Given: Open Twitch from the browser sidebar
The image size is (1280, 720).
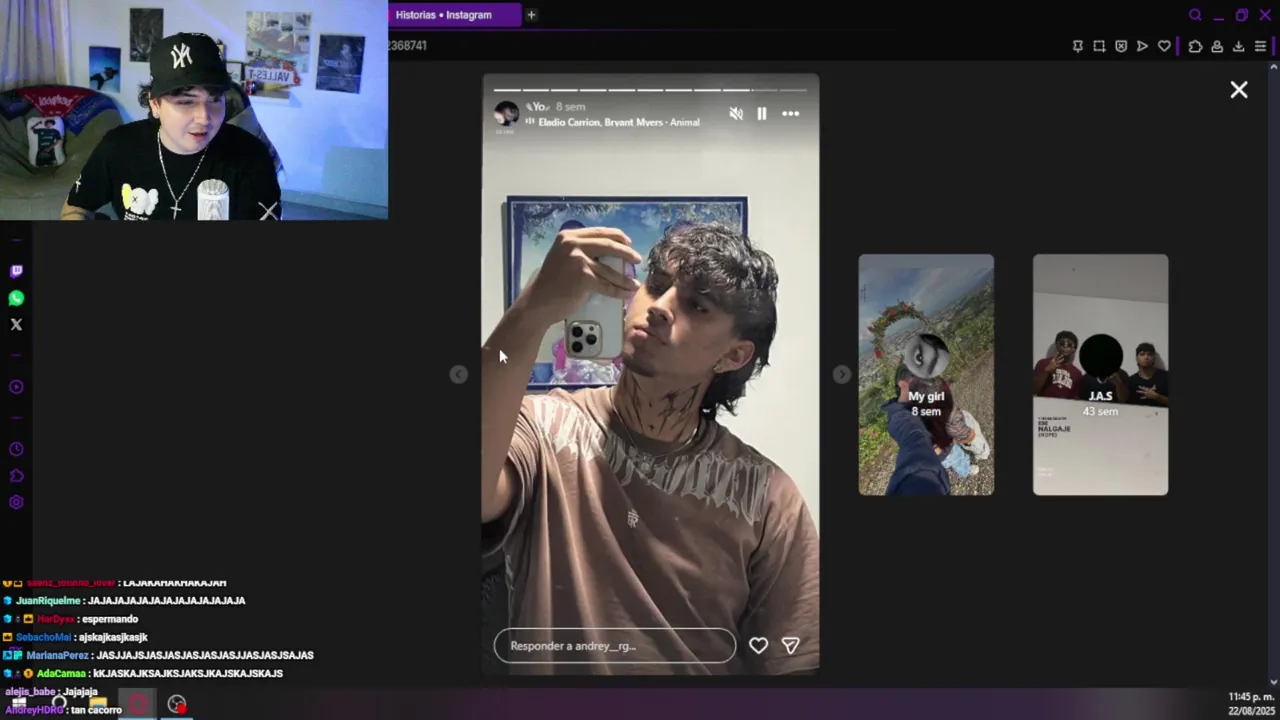Looking at the screenshot, I should tap(16, 271).
